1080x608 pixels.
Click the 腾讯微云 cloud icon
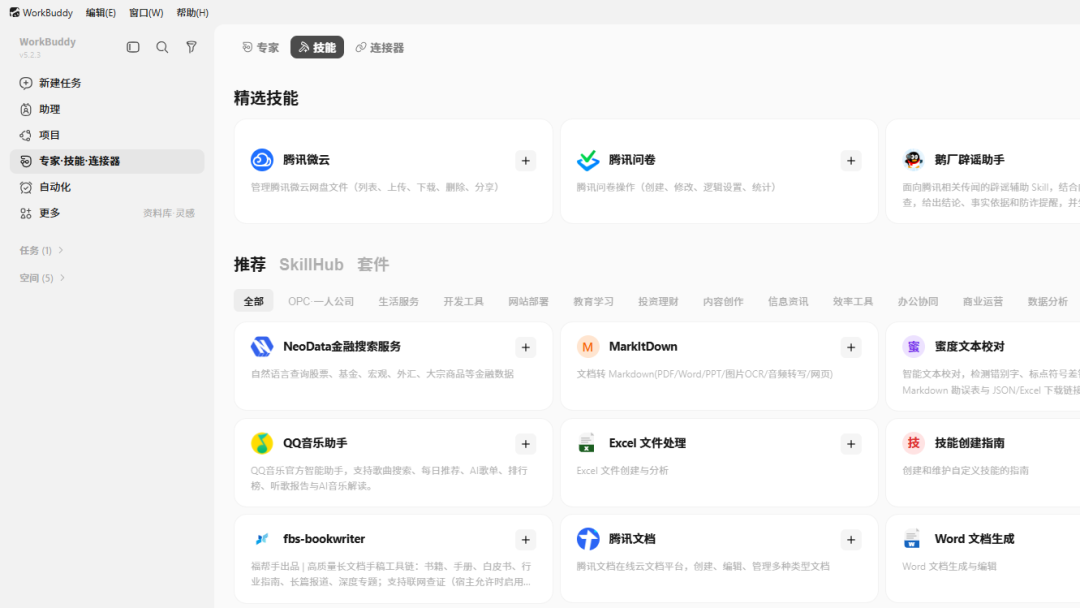tap(262, 160)
